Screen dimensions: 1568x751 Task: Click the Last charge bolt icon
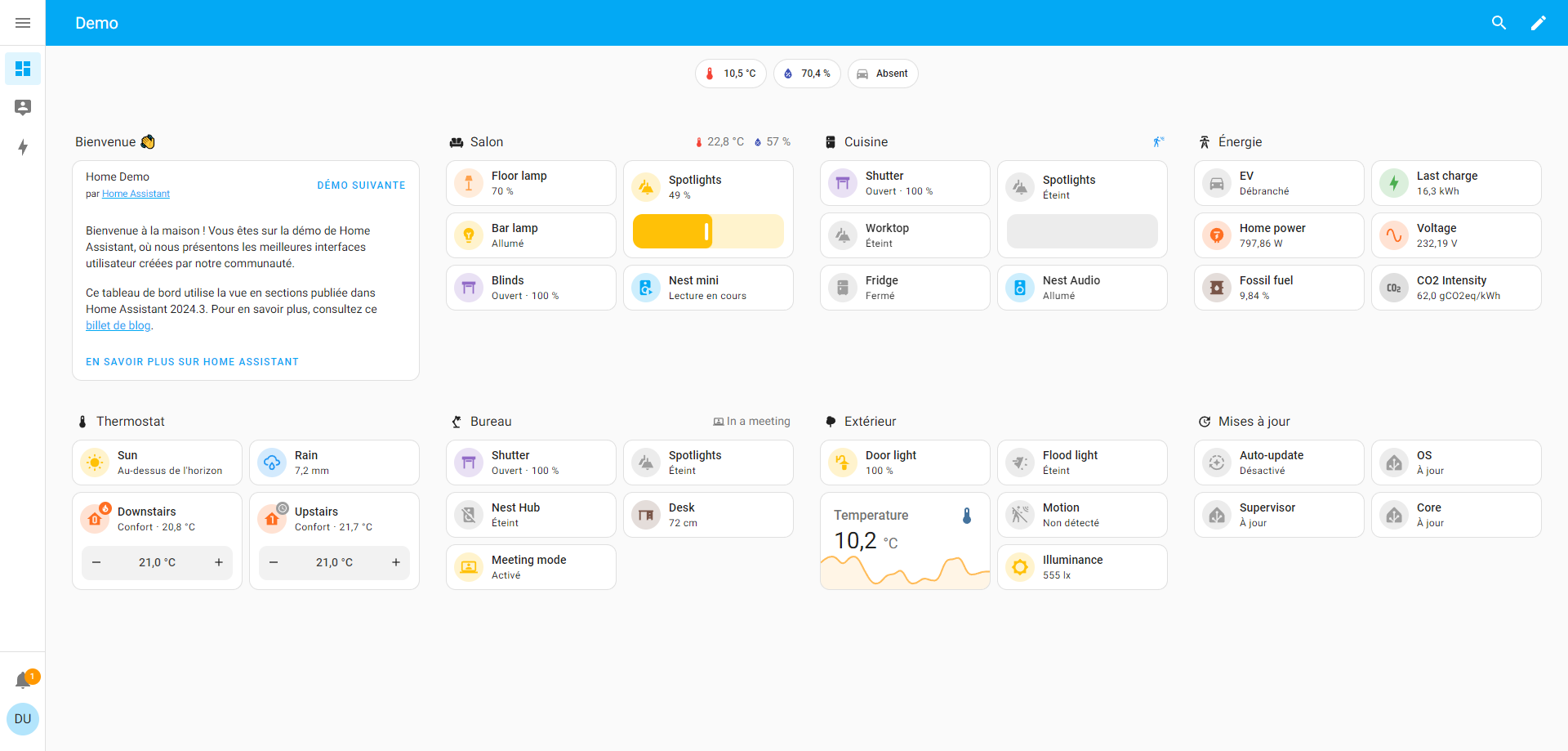click(1394, 183)
